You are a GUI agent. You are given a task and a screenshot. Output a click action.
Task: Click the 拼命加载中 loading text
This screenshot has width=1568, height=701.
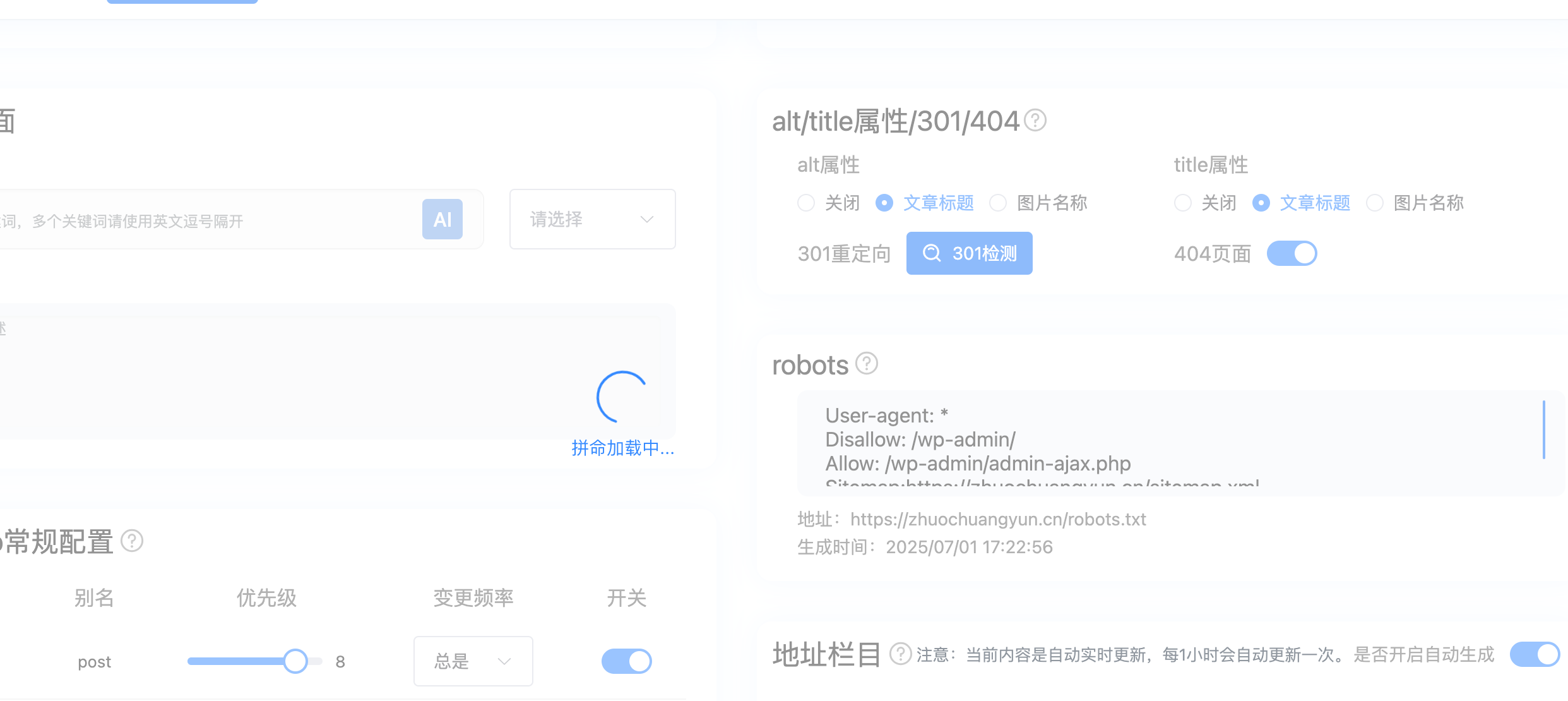(623, 448)
